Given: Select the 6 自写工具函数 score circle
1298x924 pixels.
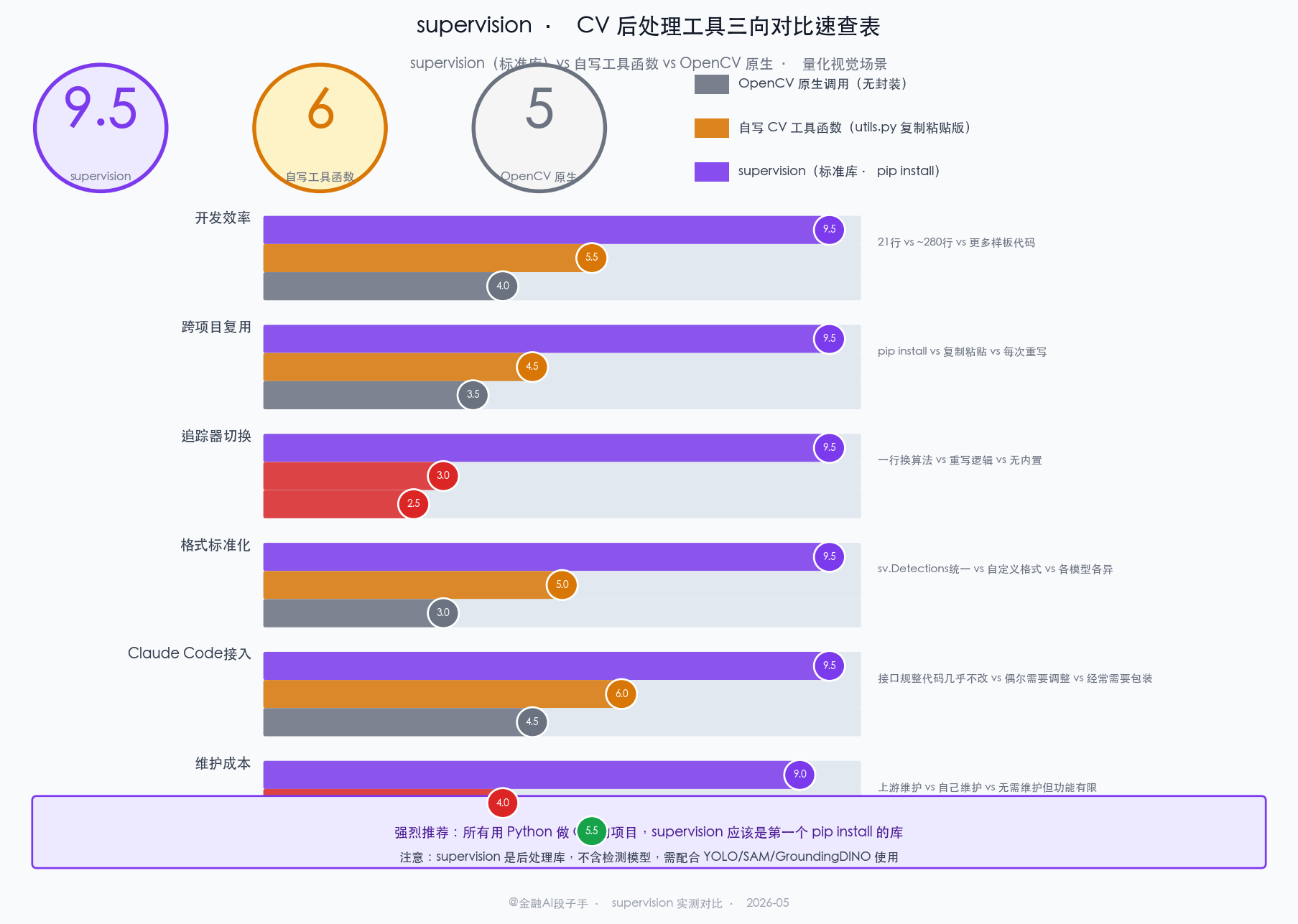Looking at the screenshot, I should [x=320, y=128].
